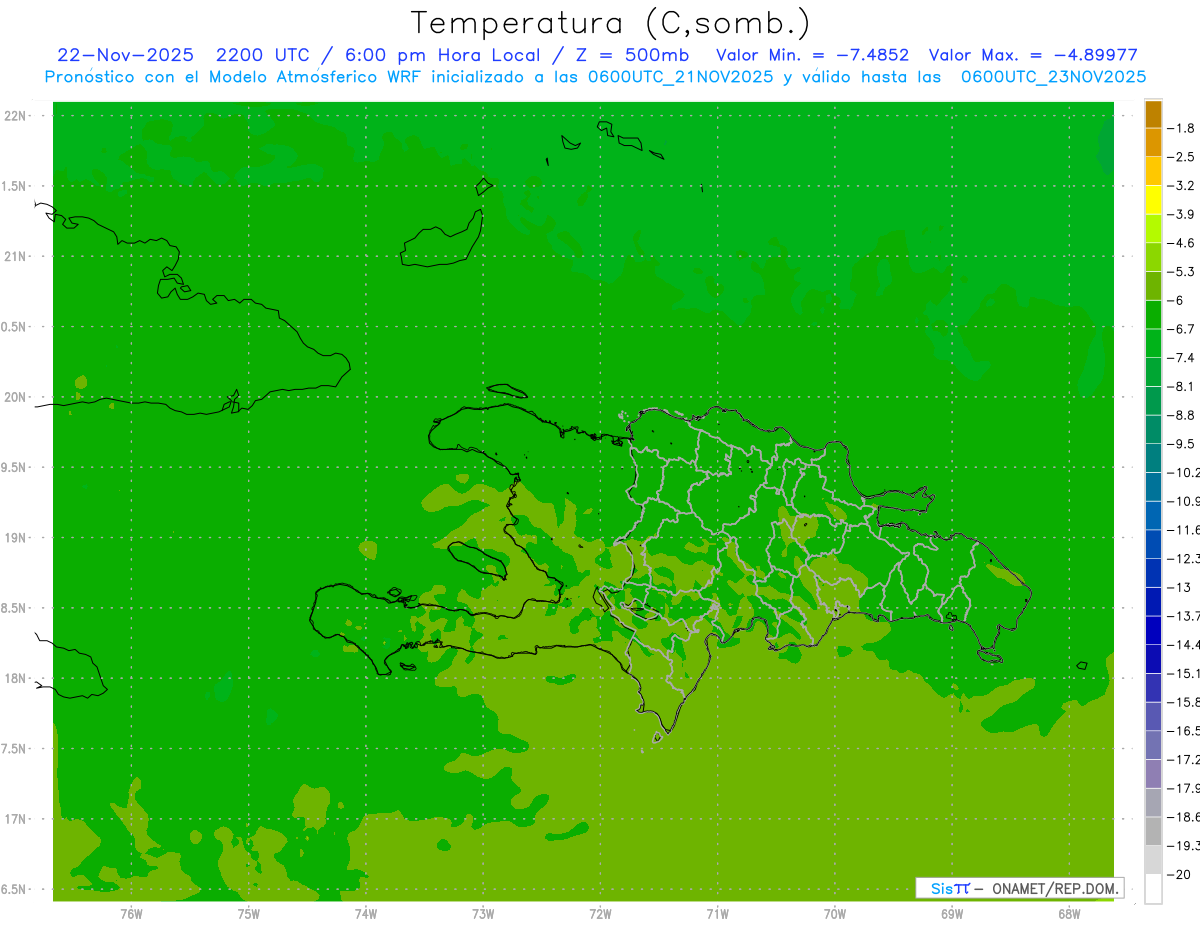Click the "21N" latitude label

tap(15, 256)
